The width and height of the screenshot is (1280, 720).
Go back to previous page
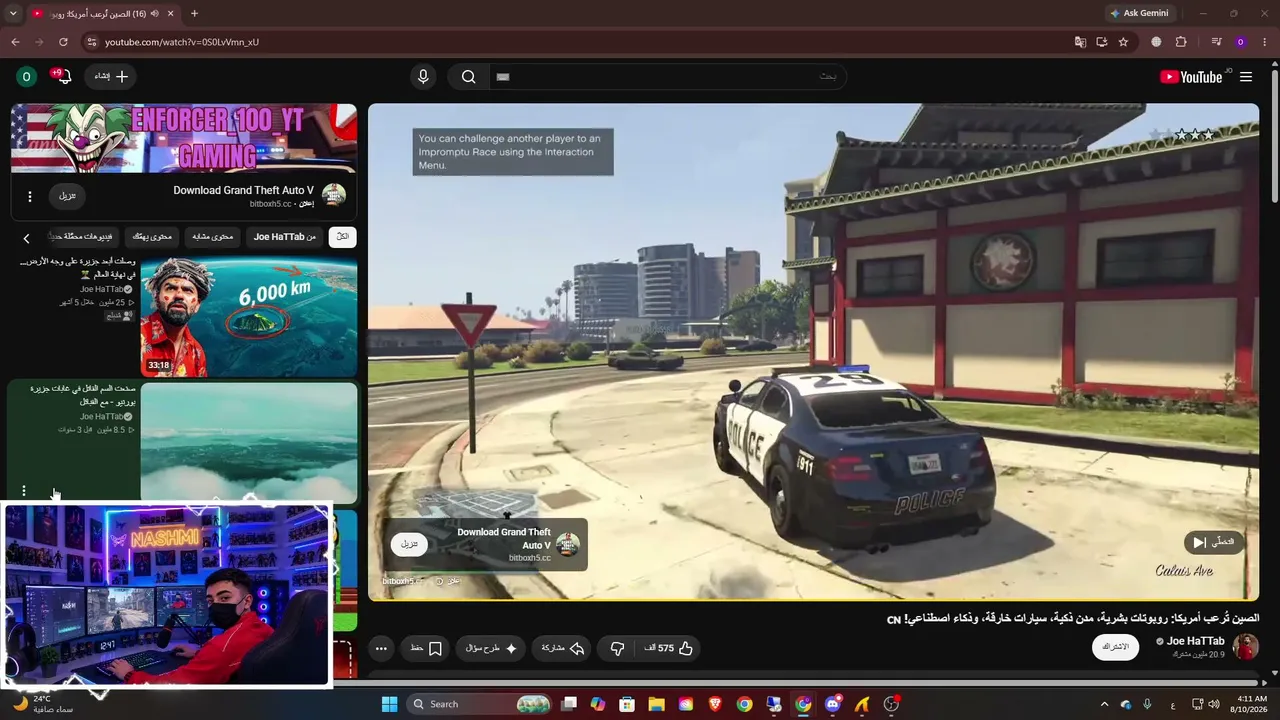click(x=15, y=42)
